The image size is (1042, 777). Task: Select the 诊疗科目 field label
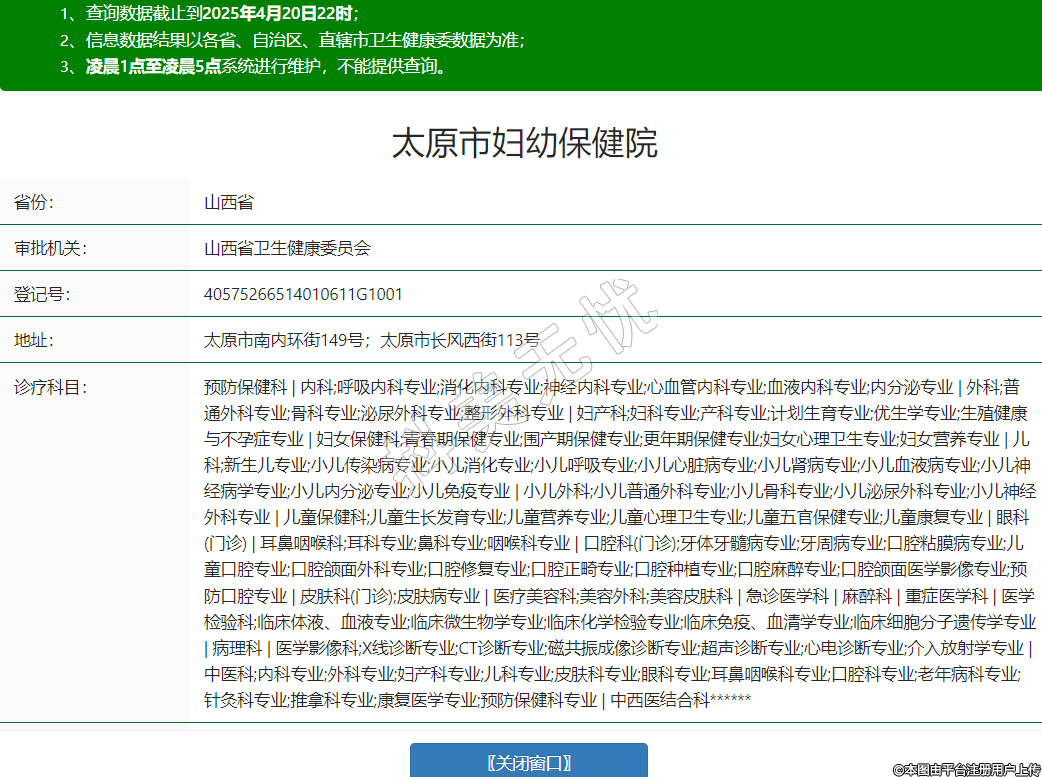[50, 387]
